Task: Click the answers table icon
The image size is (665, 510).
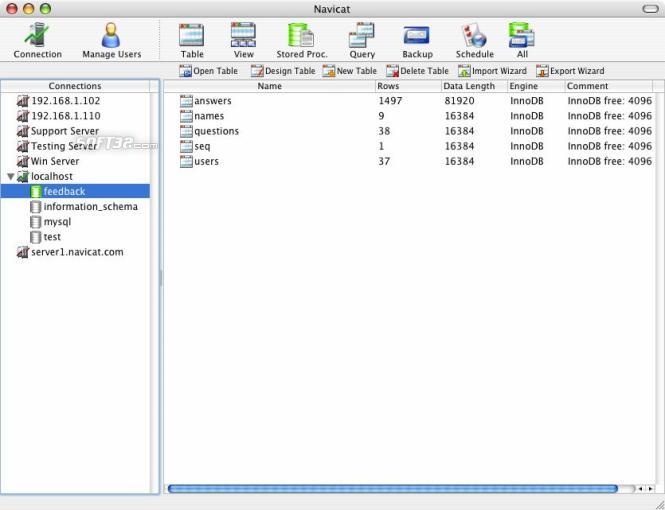Action: 186,101
